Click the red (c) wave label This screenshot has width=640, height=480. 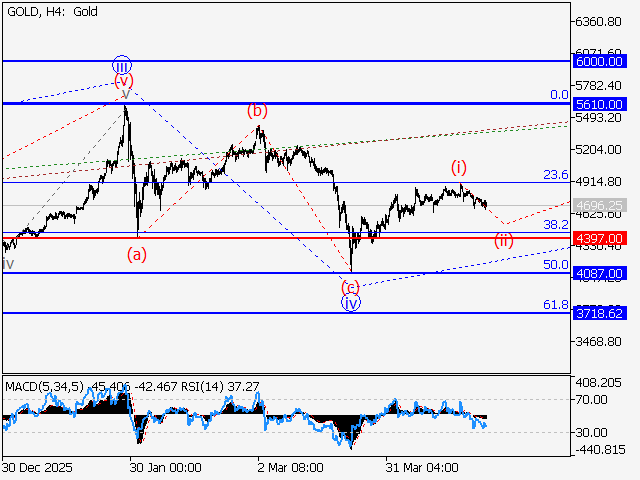(351, 286)
